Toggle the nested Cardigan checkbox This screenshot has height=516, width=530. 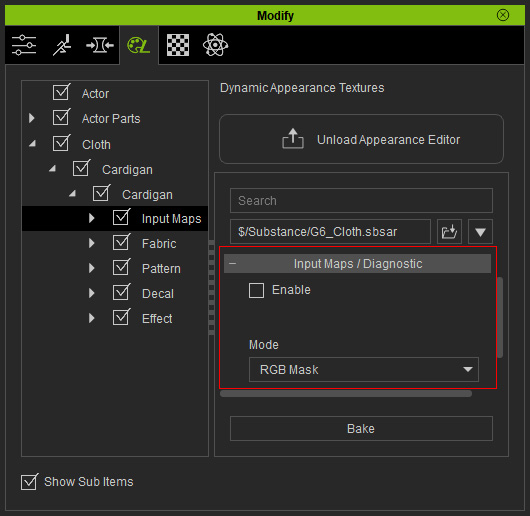coord(101,193)
